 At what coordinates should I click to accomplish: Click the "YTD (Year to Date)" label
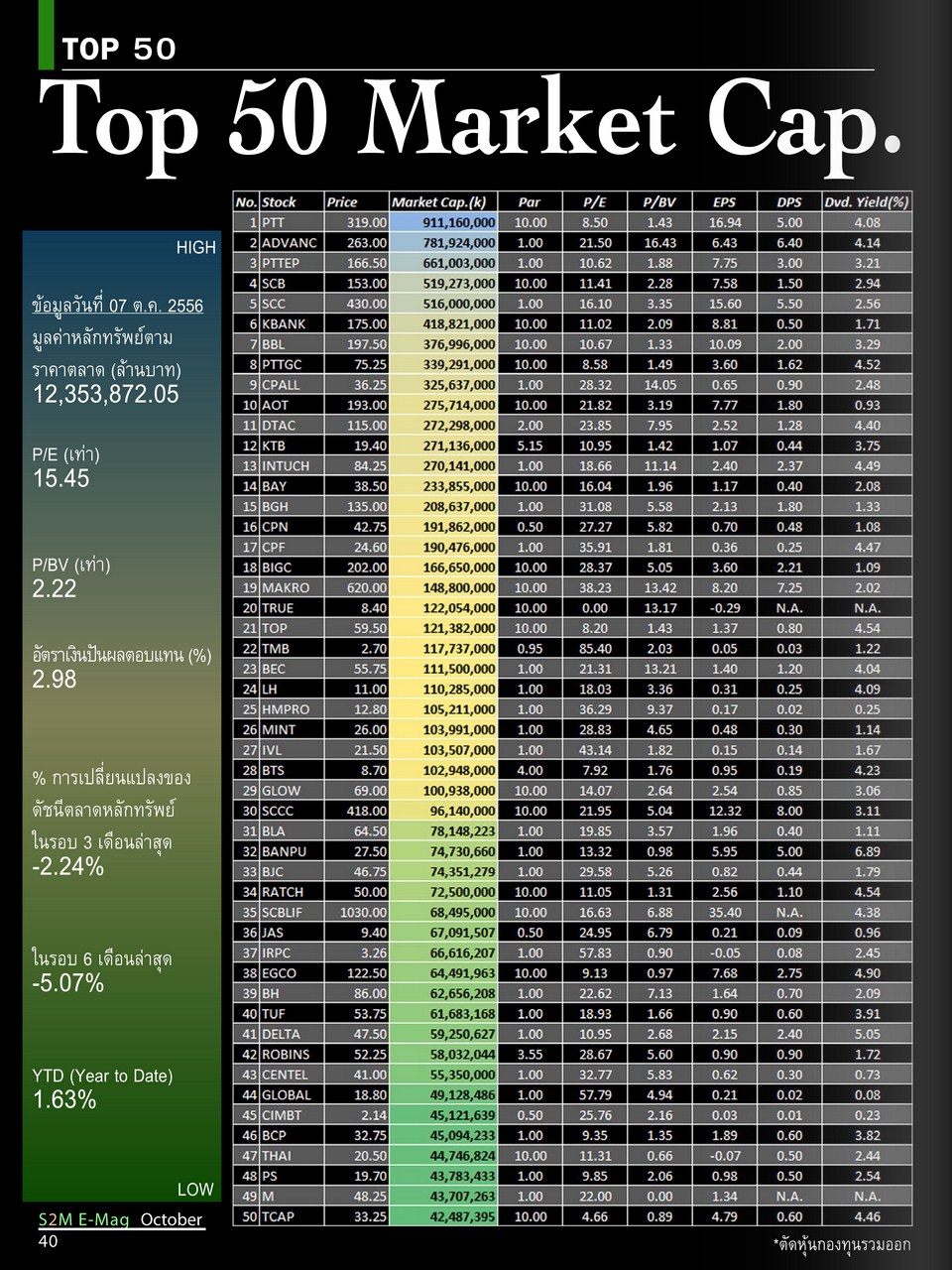[102, 1076]
